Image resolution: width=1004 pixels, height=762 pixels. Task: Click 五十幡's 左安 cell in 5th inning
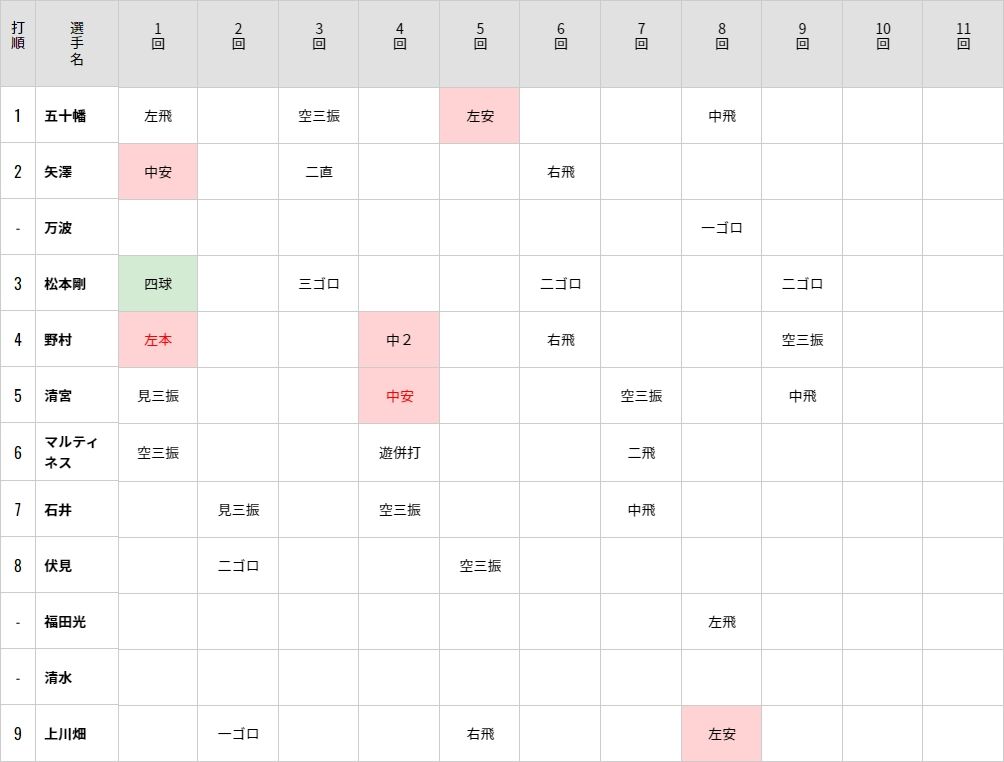coord(480,116)
